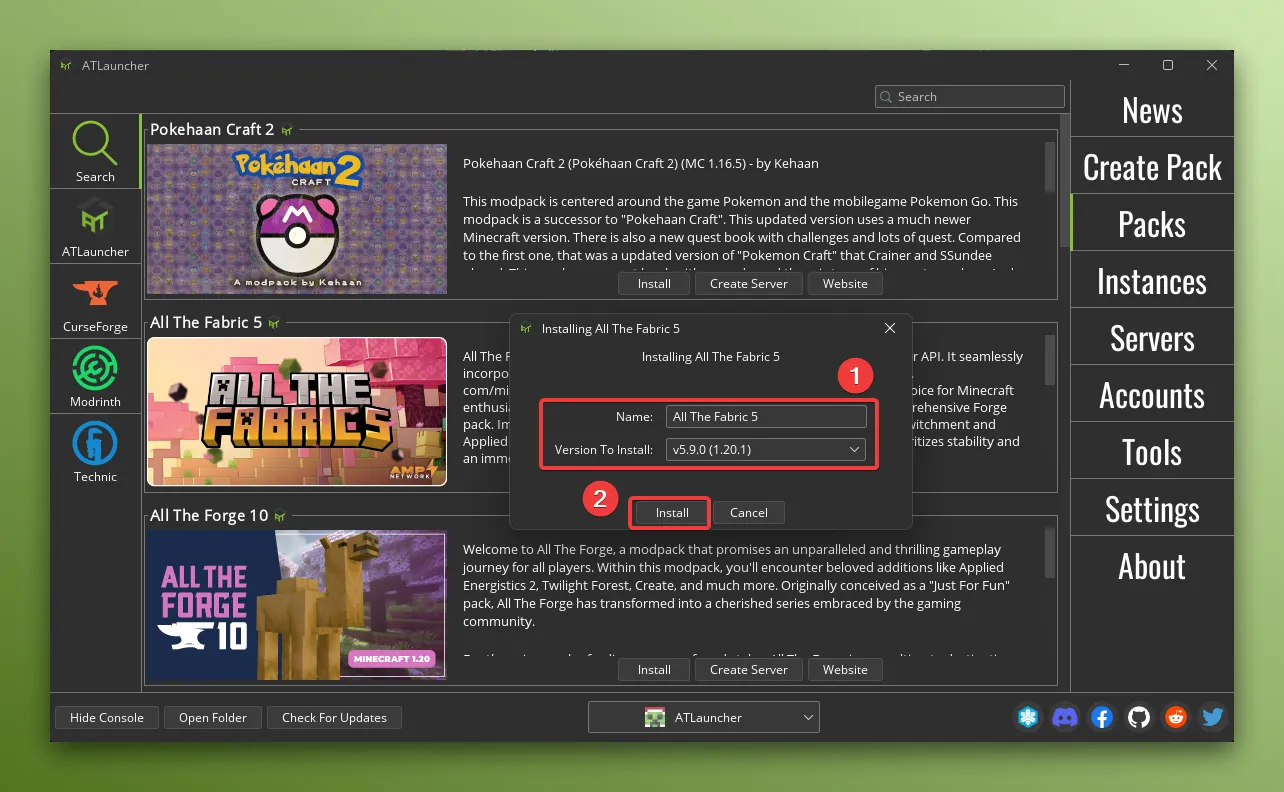Image resolution: width=1284 pixels, height=792 pixels.
Task: Visit GitHub via the footer icon
Action: (1139, 717)
